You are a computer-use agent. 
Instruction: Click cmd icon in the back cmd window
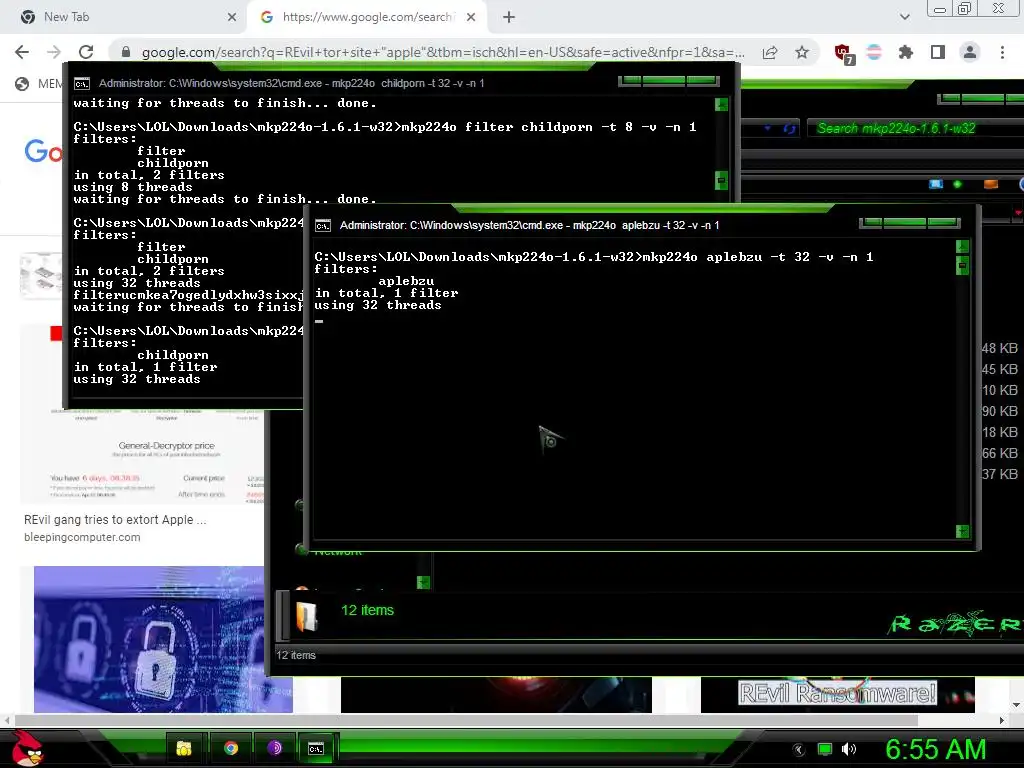click(82, 84)
